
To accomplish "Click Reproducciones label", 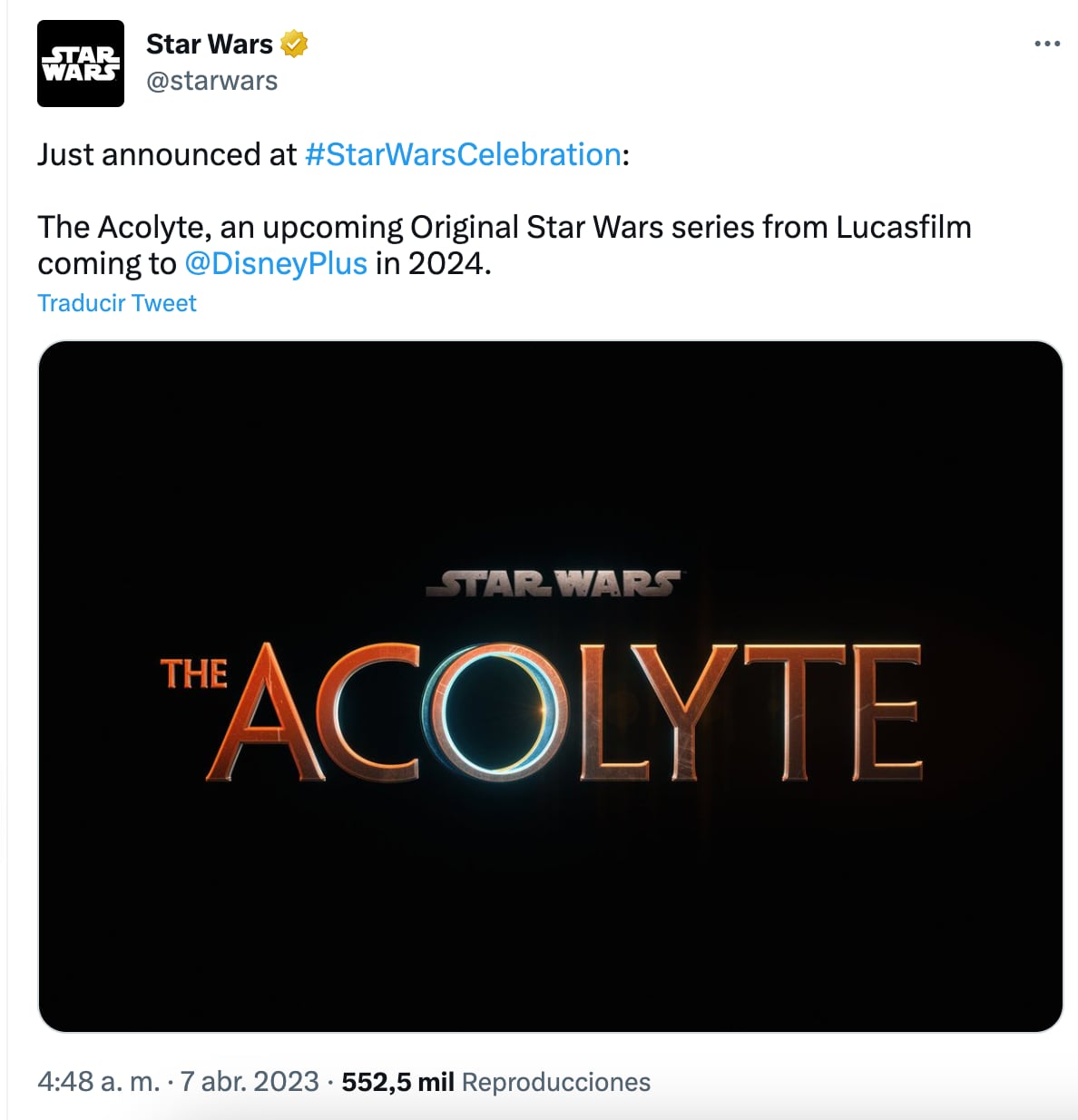I will pyautogui.click(x=555, y=1082).
